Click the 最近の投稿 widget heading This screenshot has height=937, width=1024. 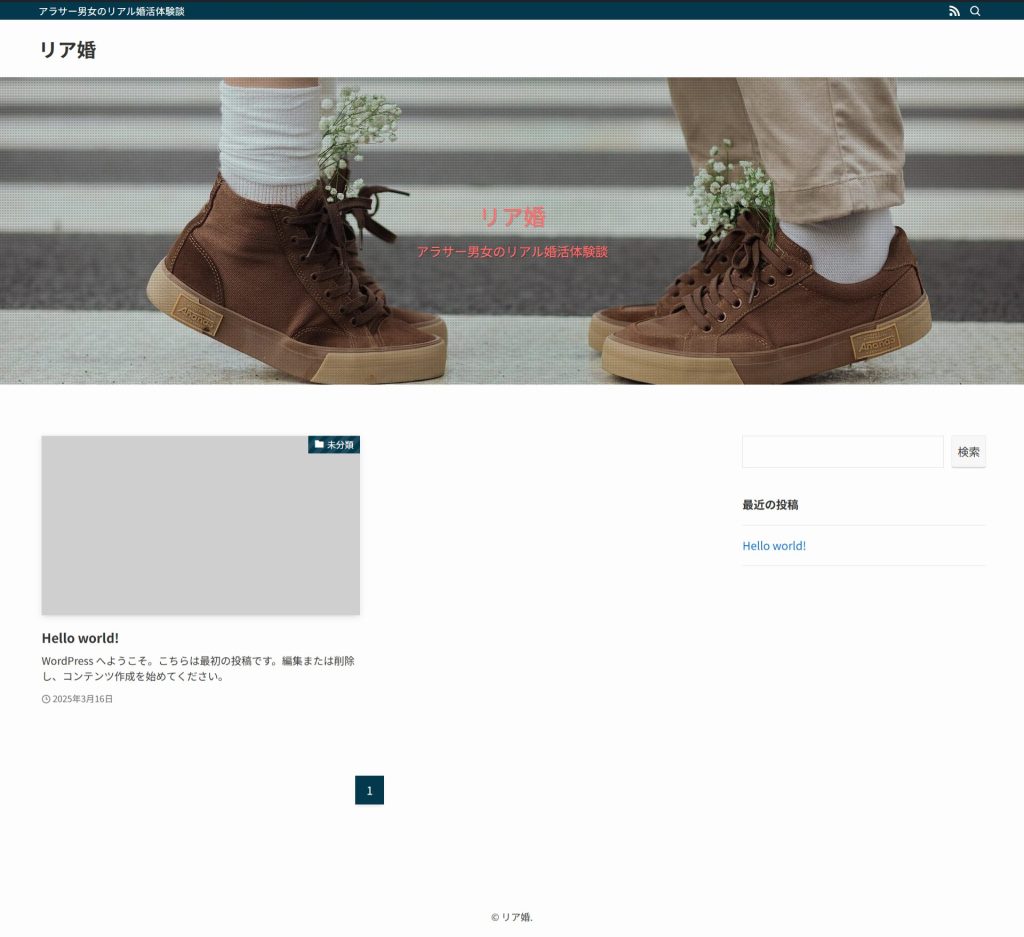[770, 505]
